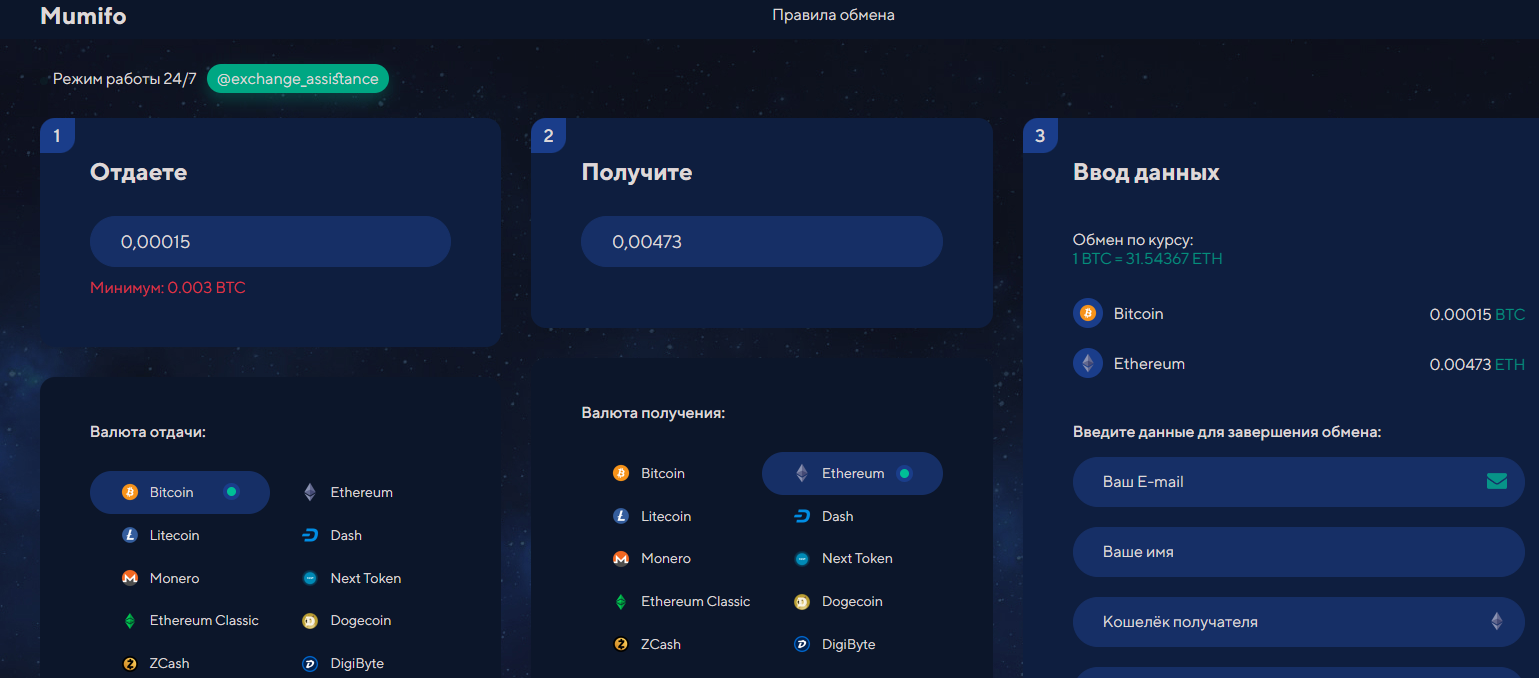
Task: Focus the Отдаете amount field
Action: tap(270, 241)
